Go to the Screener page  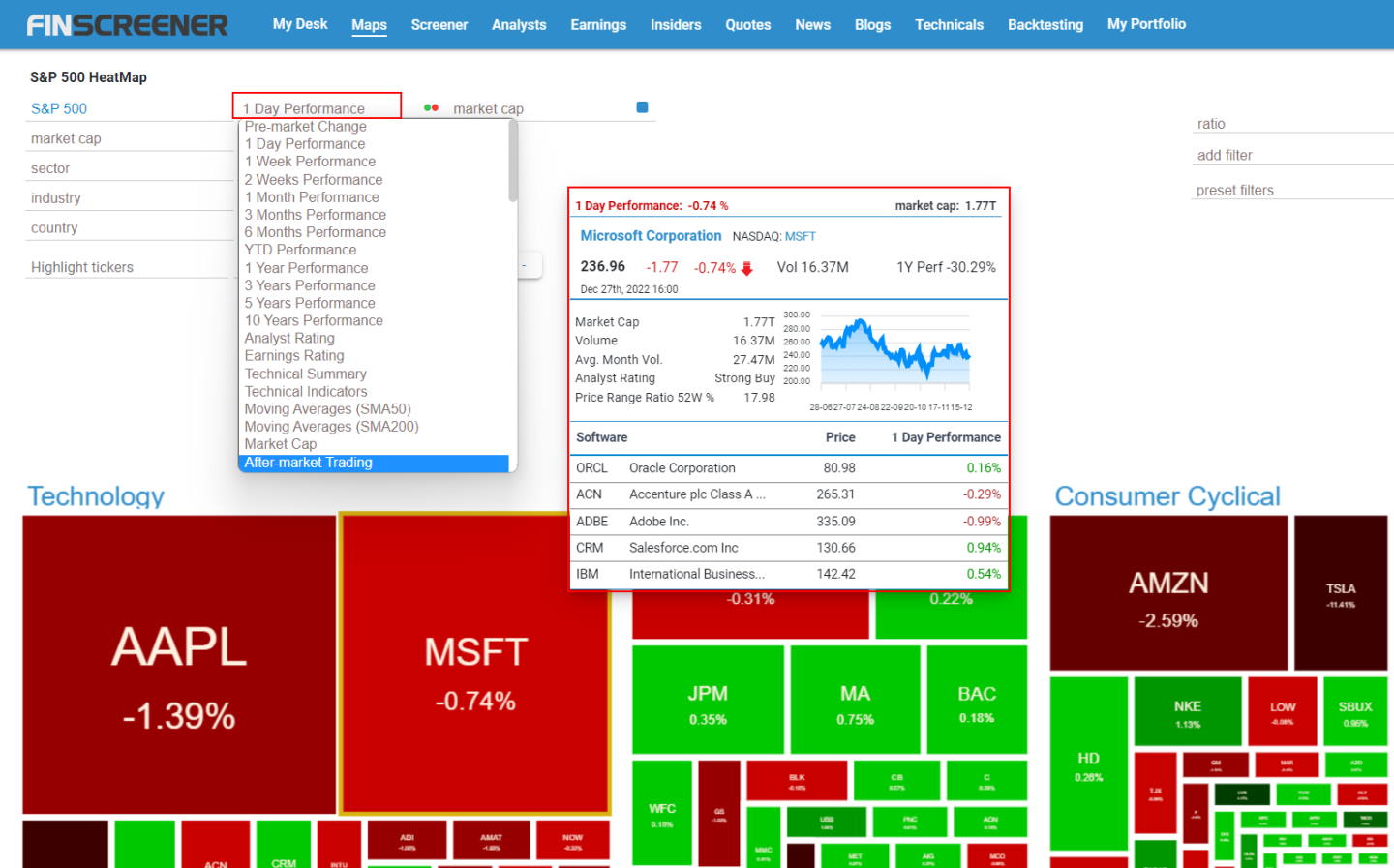(x=439, y=25)
